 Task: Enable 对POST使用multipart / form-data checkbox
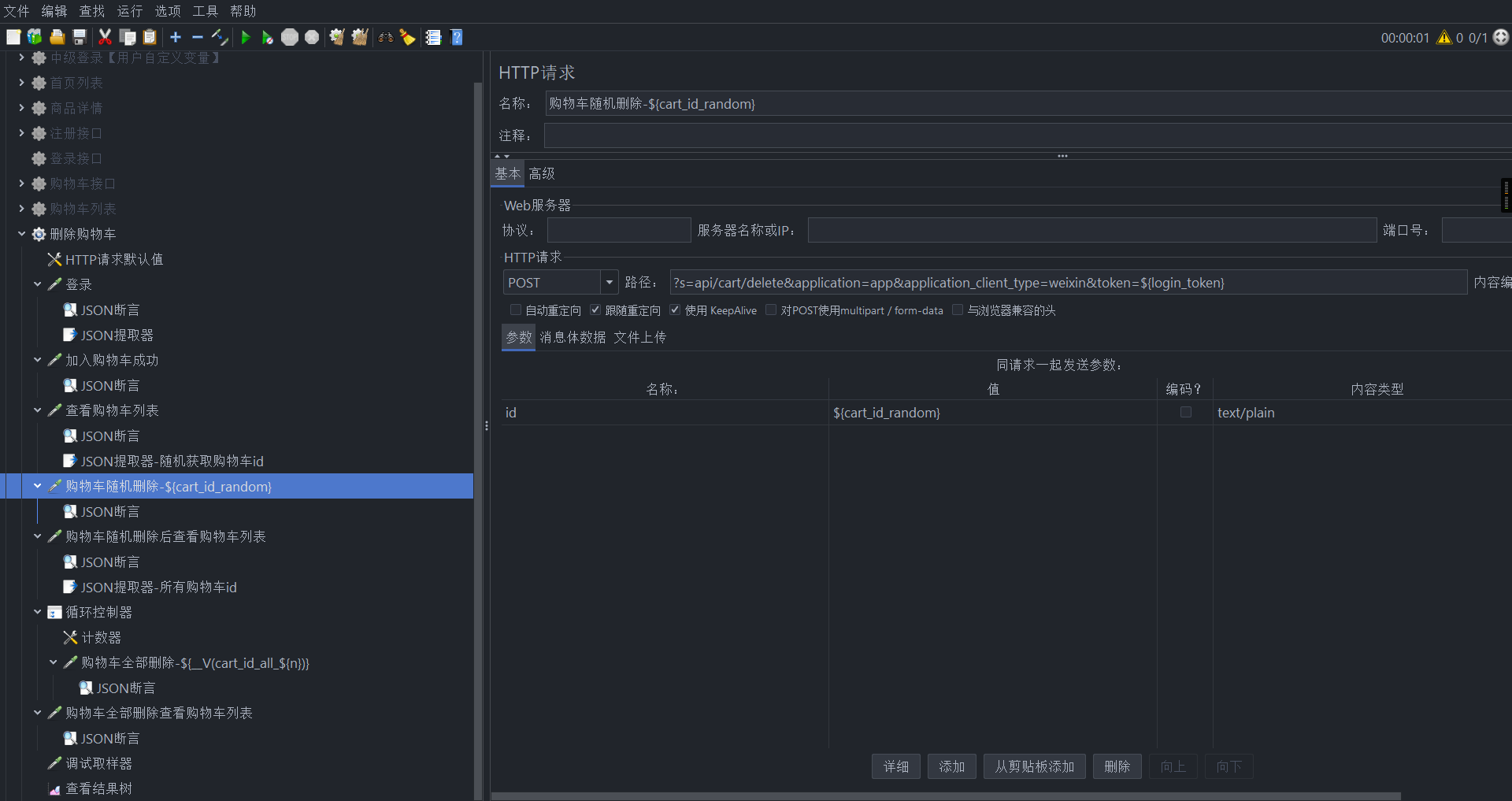click(x=771, y=310)
